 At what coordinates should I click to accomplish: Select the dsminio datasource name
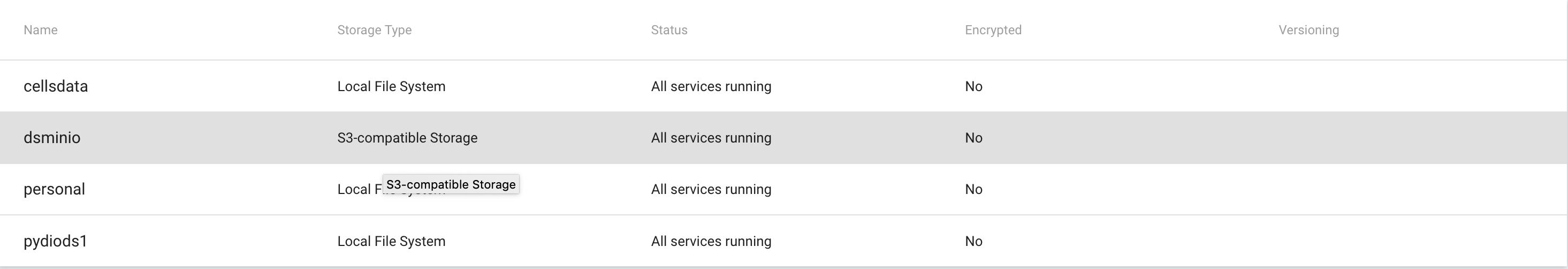tap(52, 138)
